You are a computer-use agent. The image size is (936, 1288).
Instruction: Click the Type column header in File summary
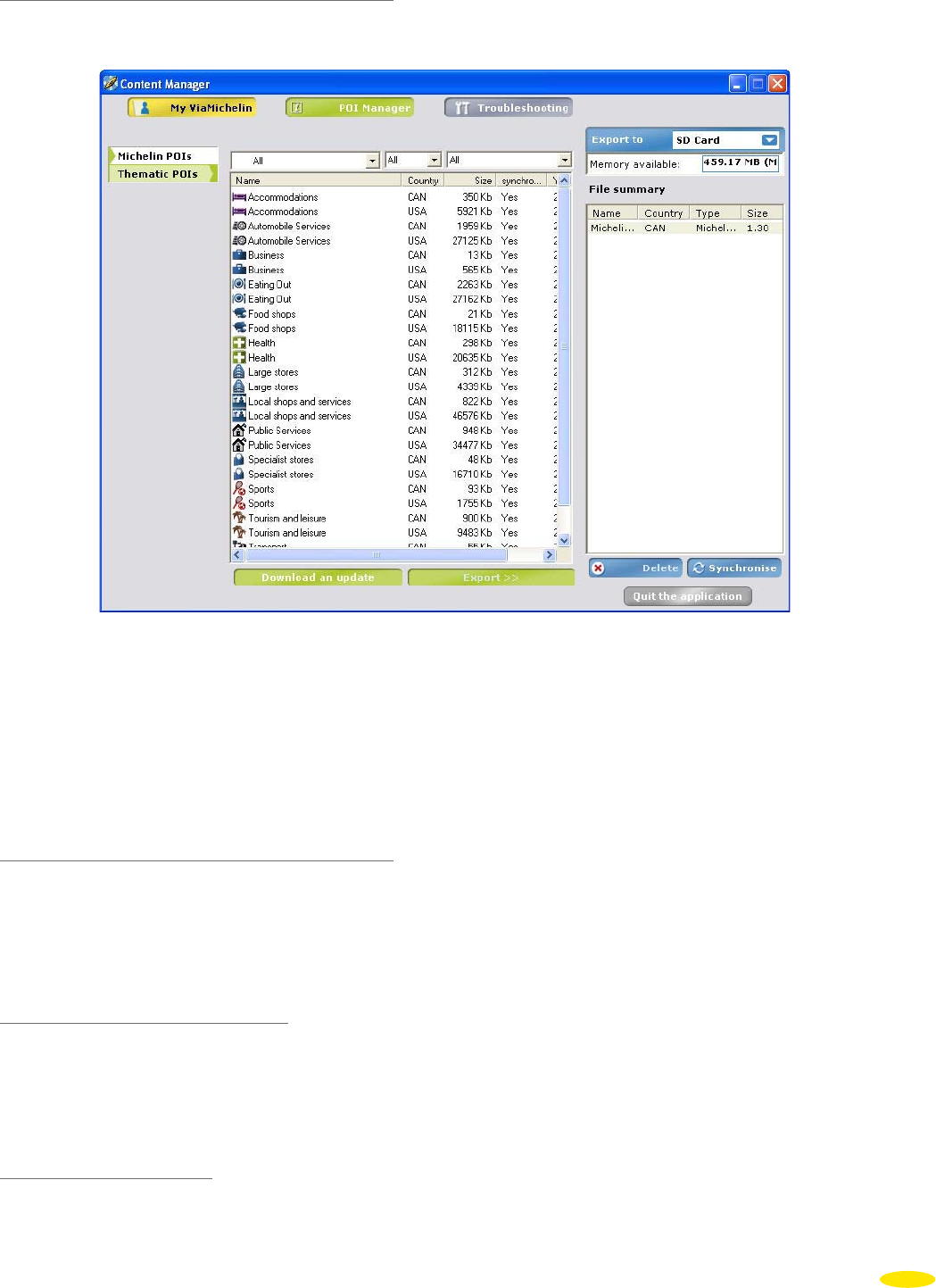[716, 213]
